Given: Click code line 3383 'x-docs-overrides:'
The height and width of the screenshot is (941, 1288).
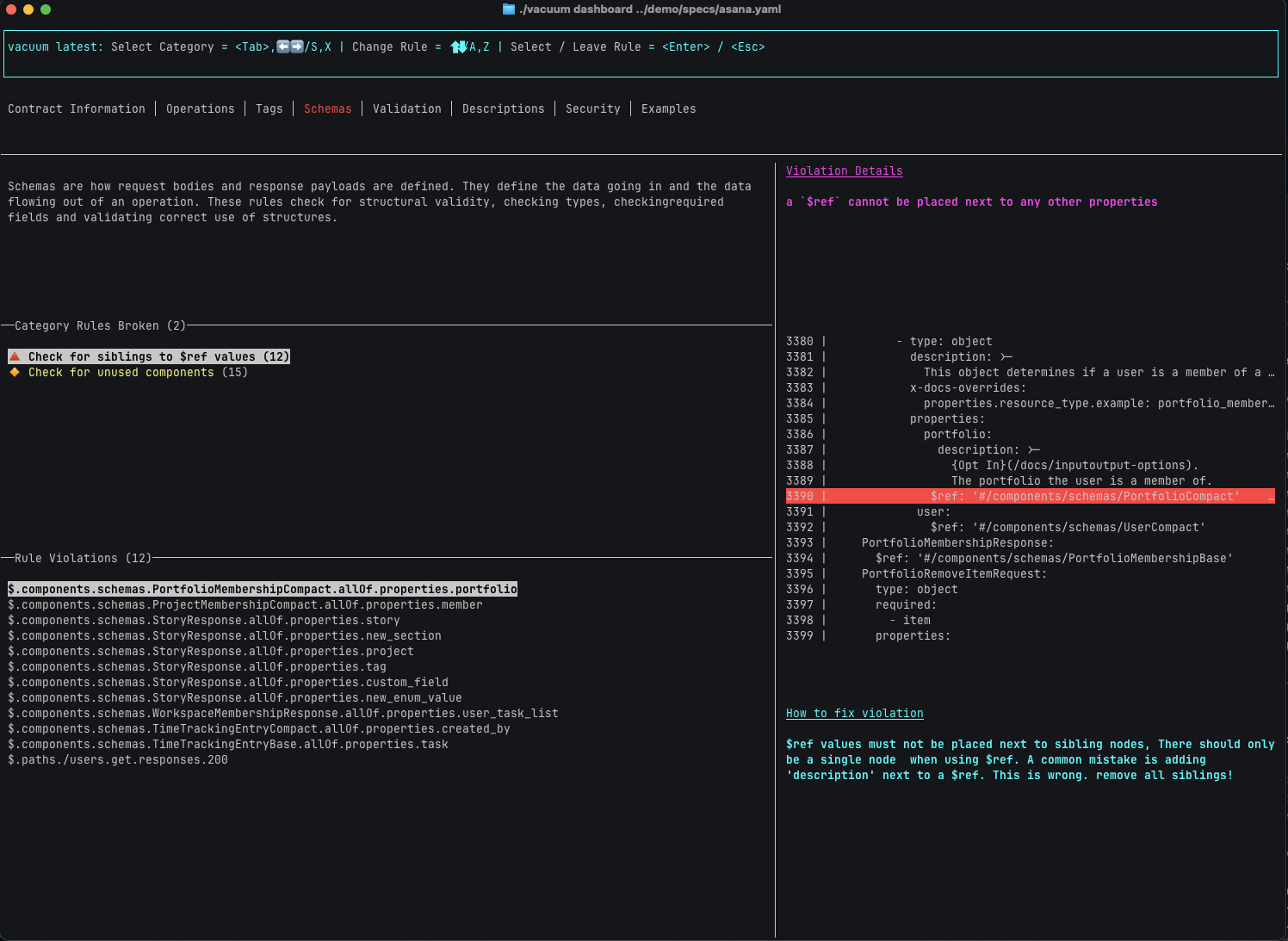Looking at the screenshot, I should point(907,387).
